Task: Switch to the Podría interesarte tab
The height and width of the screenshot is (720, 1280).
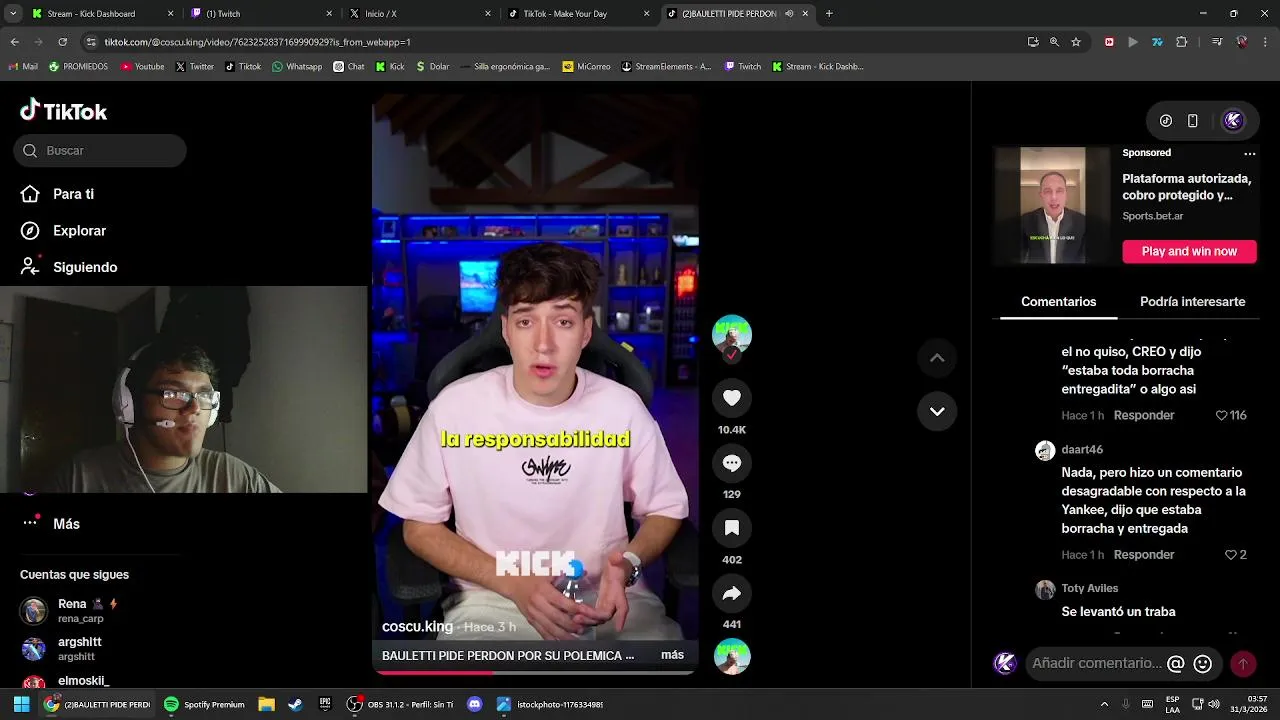Action: click(x=1192, y=301)
